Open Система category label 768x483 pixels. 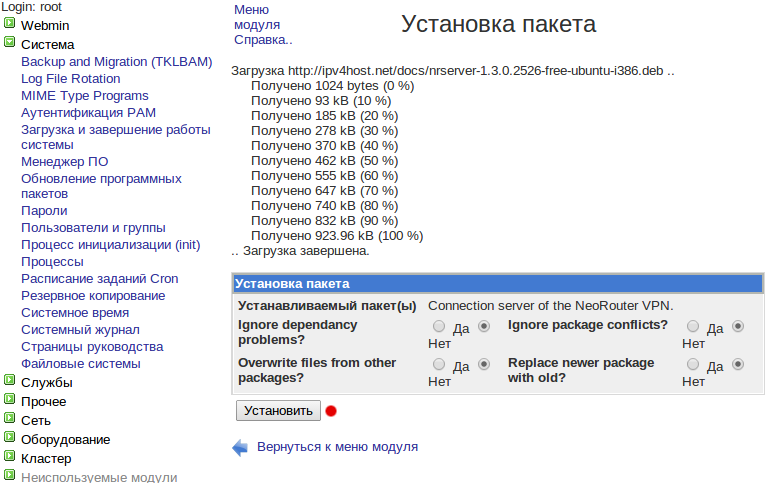coord(48,45)
